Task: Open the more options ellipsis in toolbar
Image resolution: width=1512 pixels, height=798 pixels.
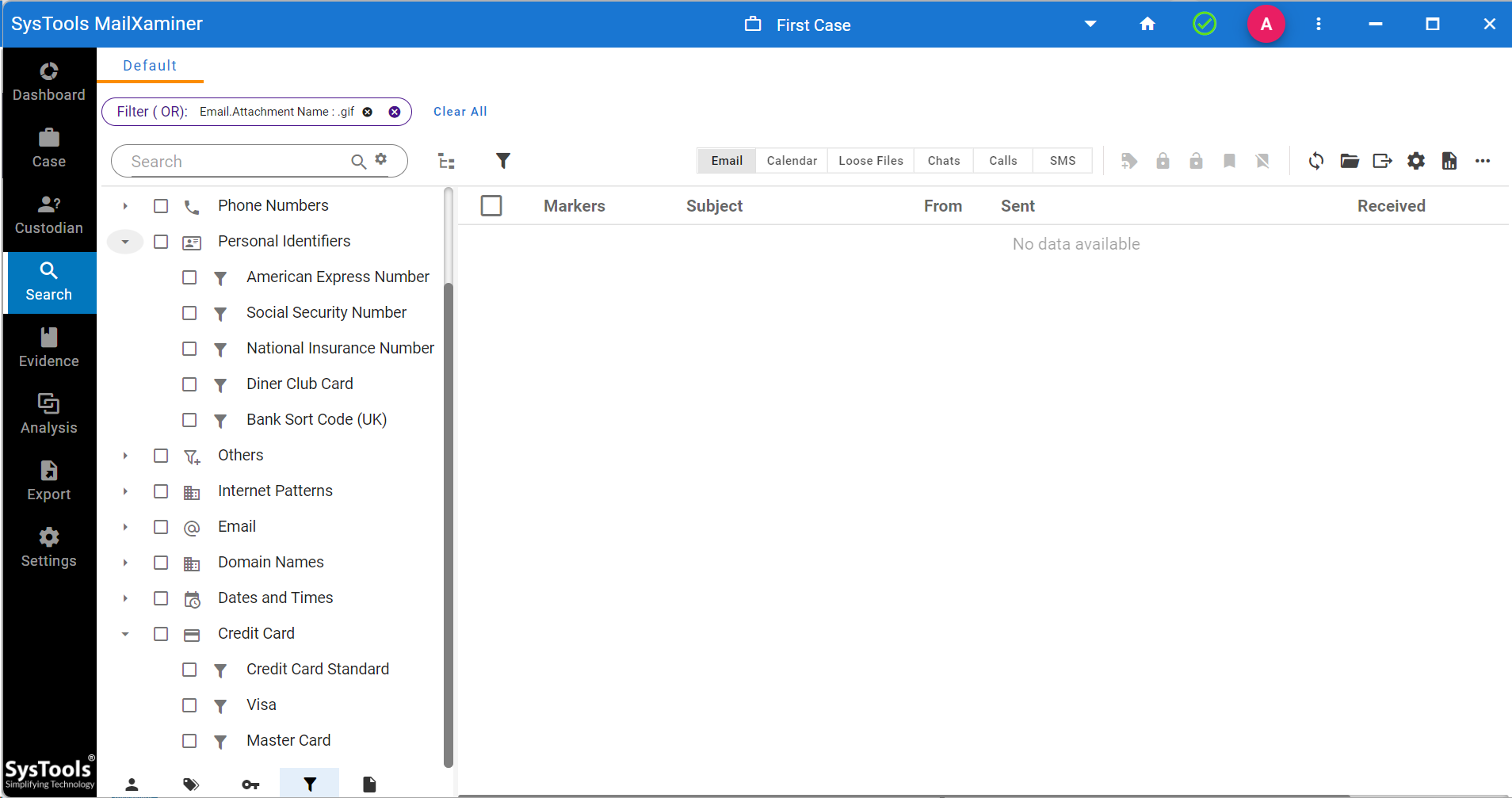Action: point(1482,161)
